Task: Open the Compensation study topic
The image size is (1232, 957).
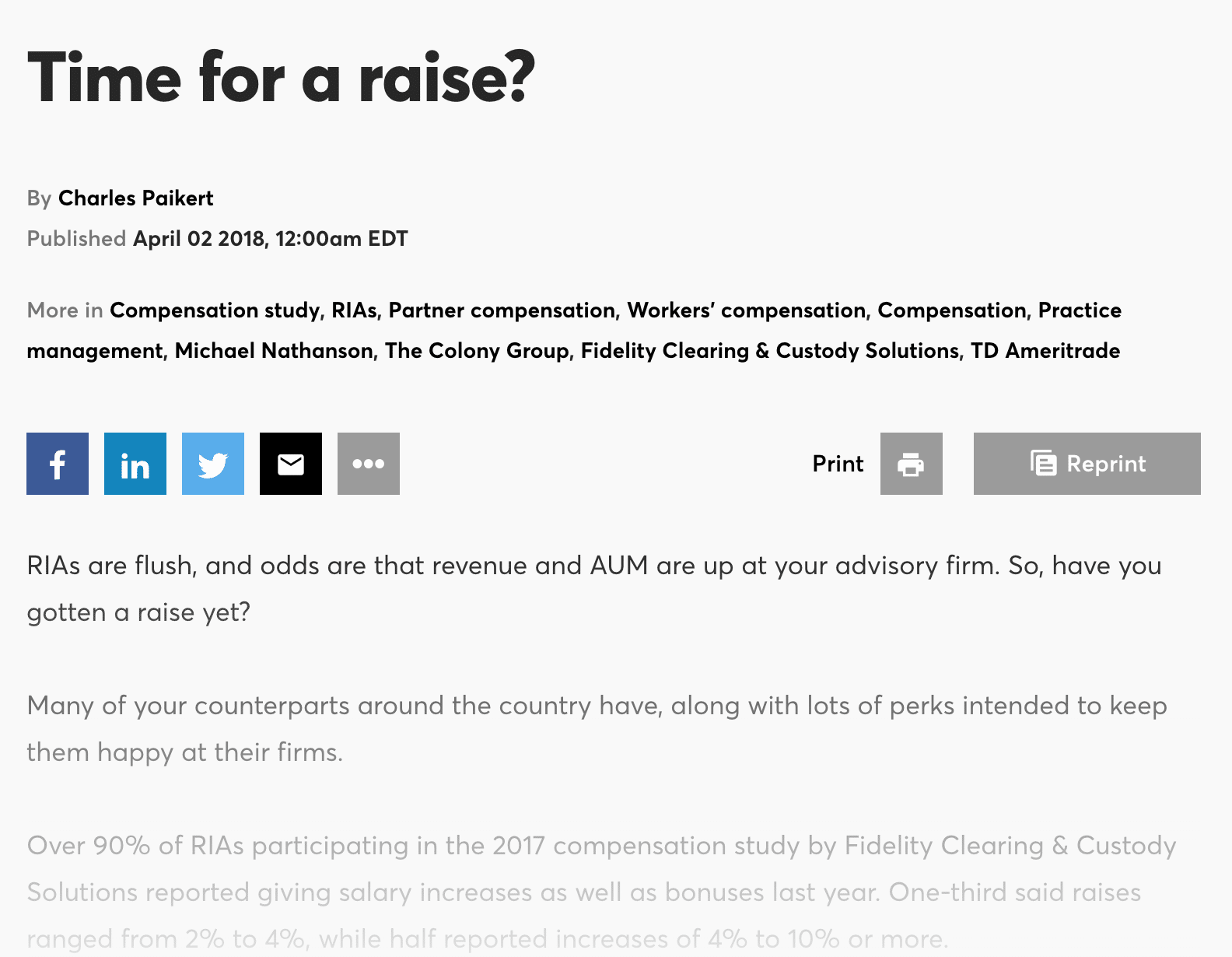Action: pos(213,310)
